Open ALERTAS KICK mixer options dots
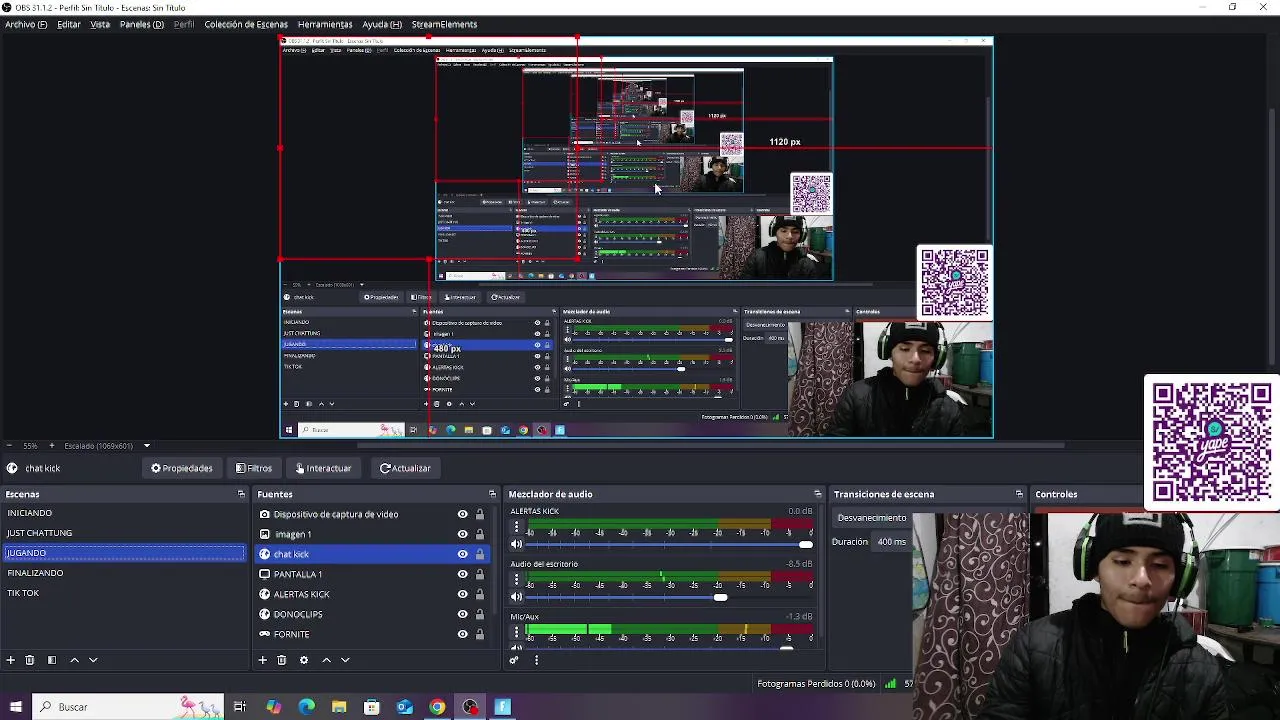The image size is (1280, 720). click(x=517, y=527)
